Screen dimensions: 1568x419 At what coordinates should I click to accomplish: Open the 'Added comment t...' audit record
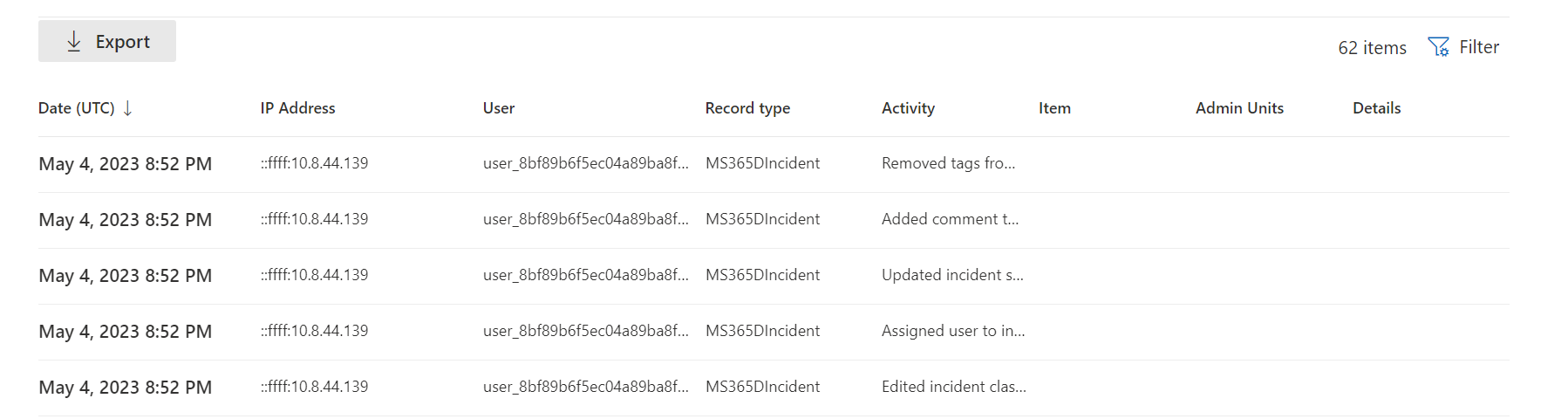[x=950, y=219]
